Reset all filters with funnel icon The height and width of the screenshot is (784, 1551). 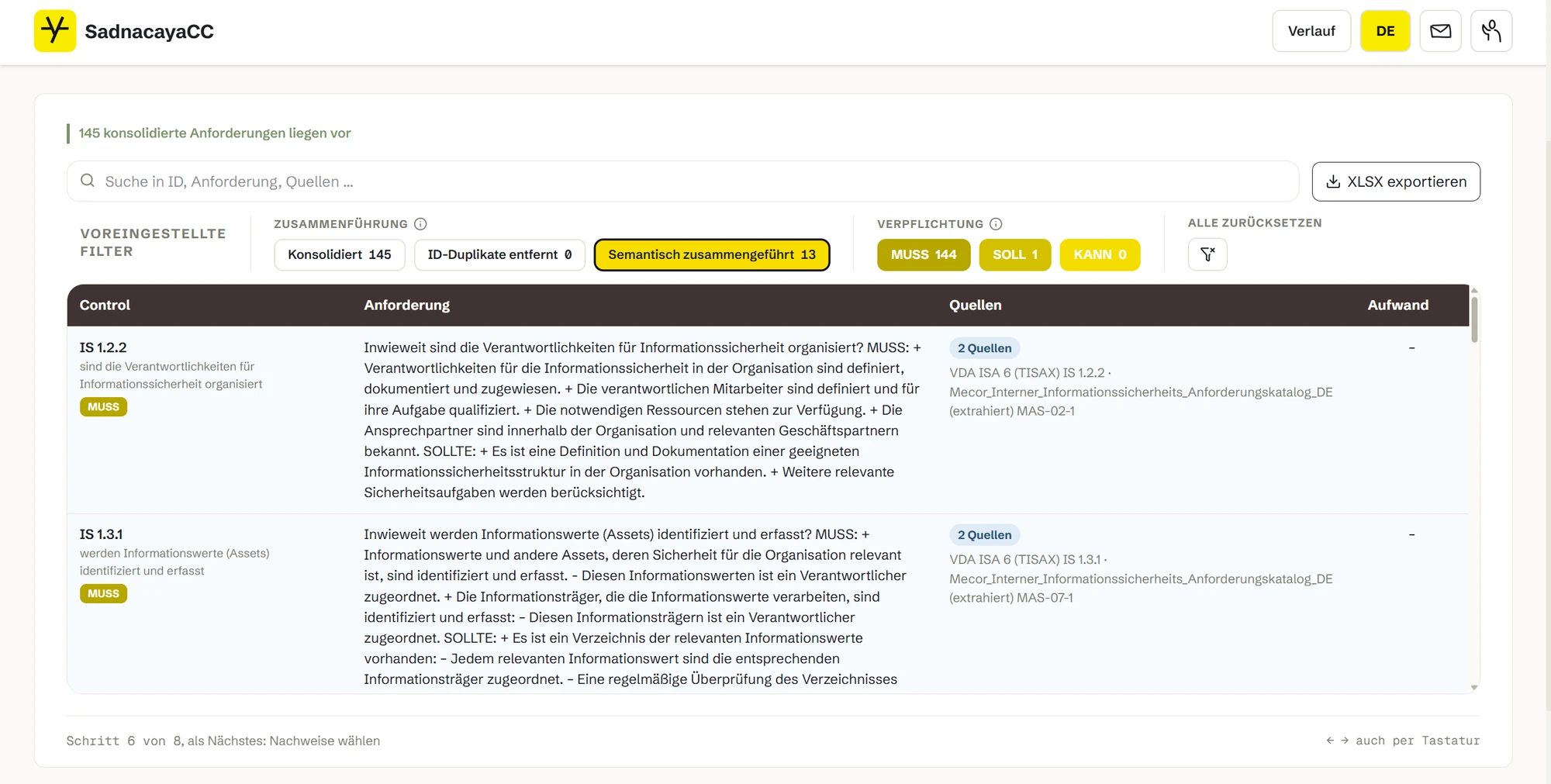[1207, 254]
